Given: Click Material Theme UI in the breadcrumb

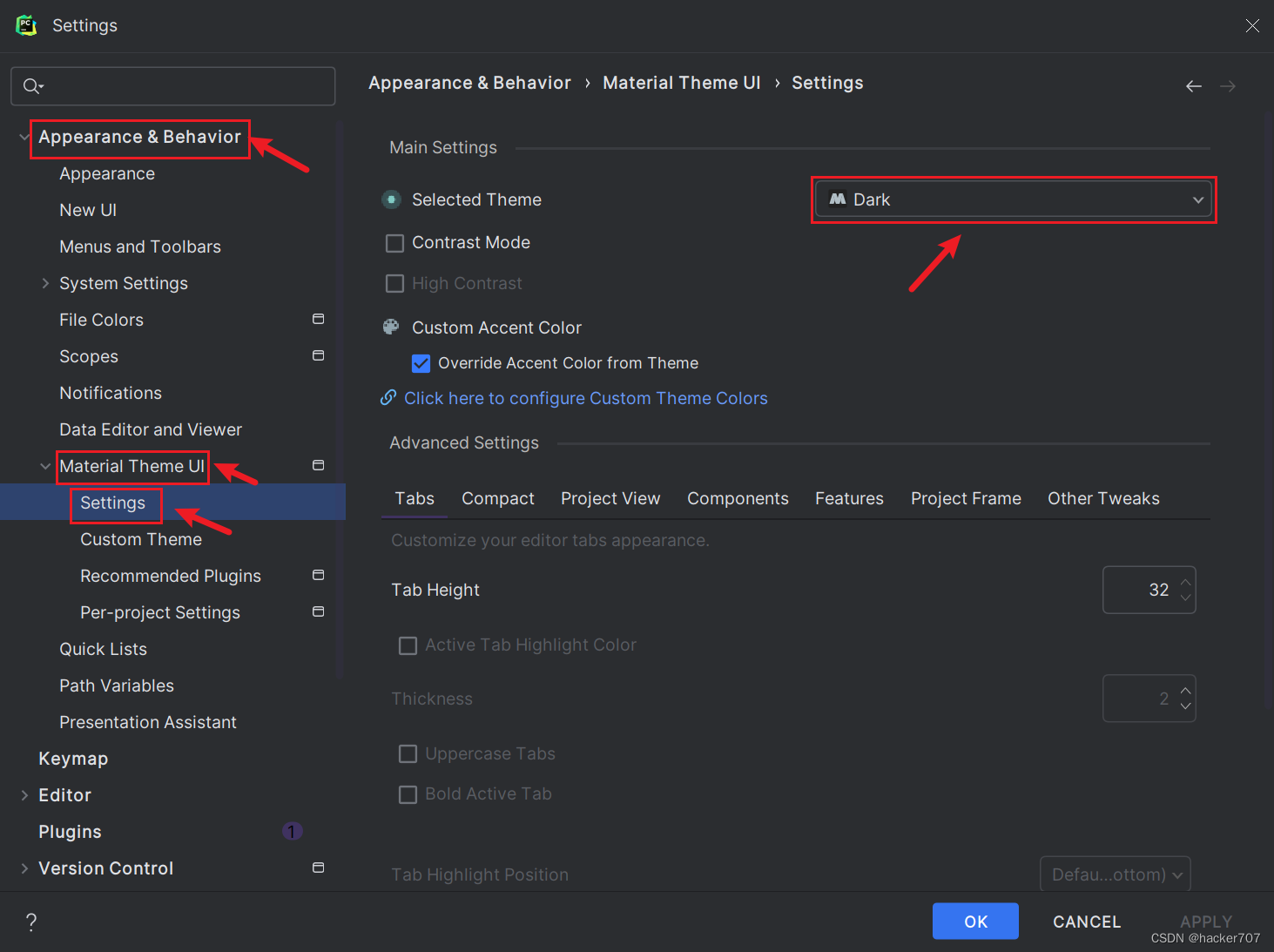Looking at the screenshot, I should click(682, 83).
